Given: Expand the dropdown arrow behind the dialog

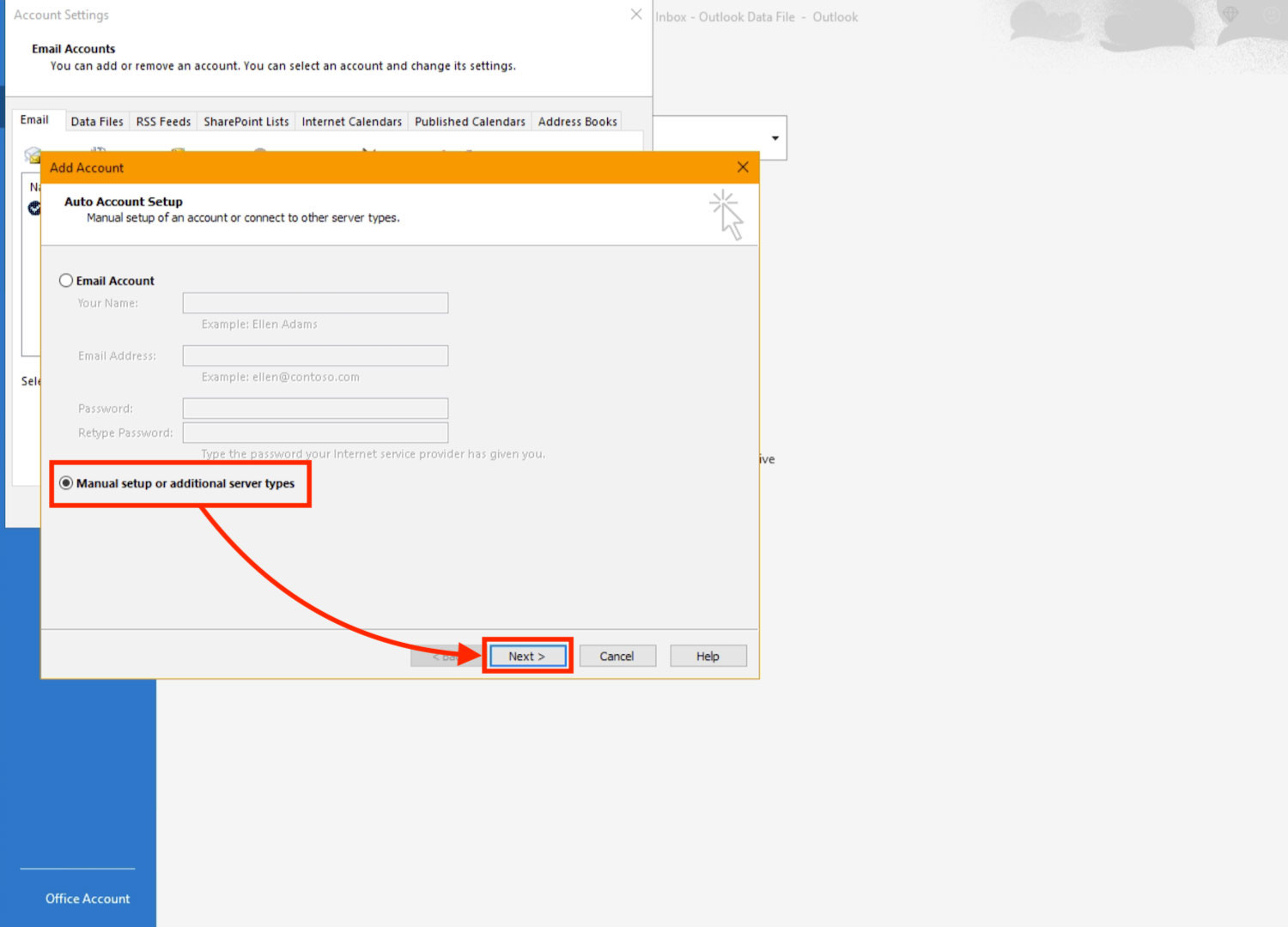Looking at the screenshot, I should coord(775,138).
